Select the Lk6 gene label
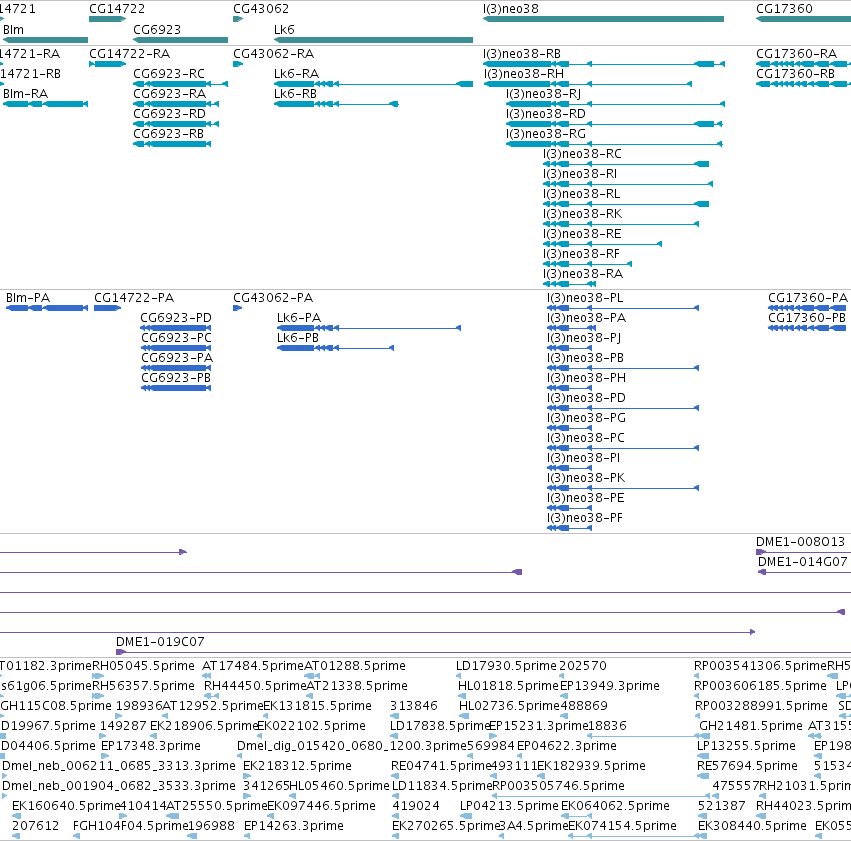 pos(284,29)
